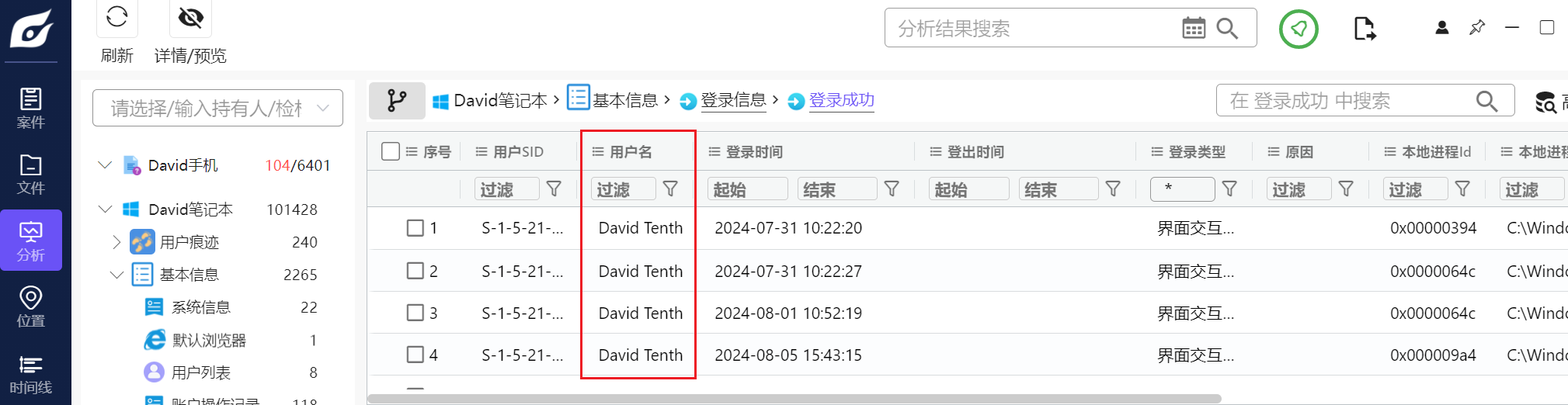The image size is (1568, 405).
Task: Open the 时间线 sidebar tab
Action: click(31, 374)
